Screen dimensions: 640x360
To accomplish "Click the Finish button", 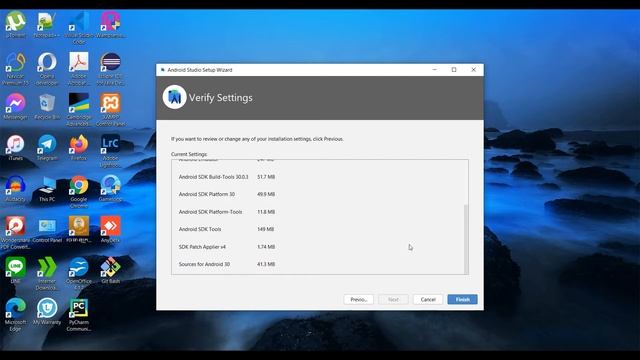I will point(462,299).
